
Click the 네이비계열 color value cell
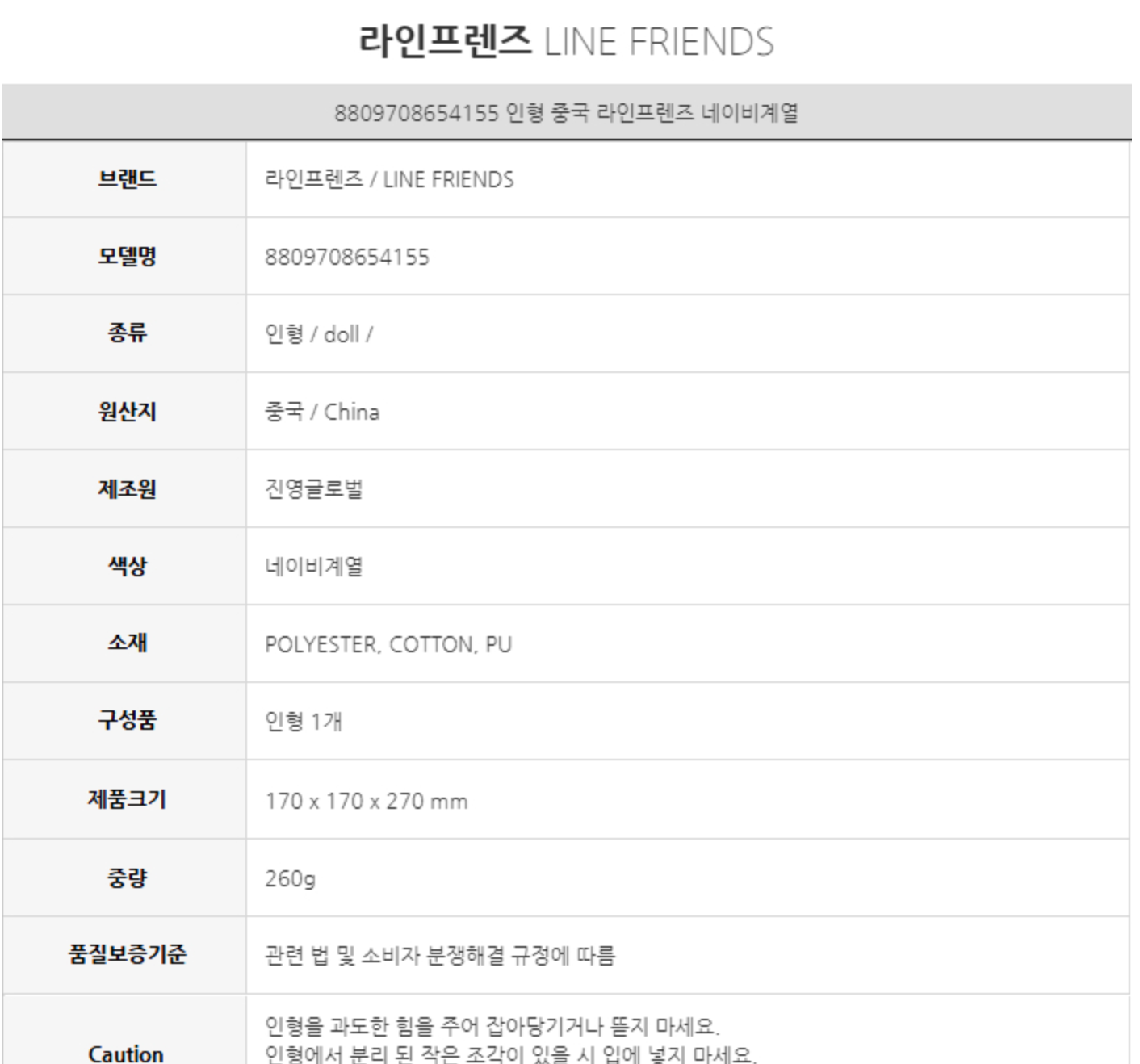[x=314, y=567]
